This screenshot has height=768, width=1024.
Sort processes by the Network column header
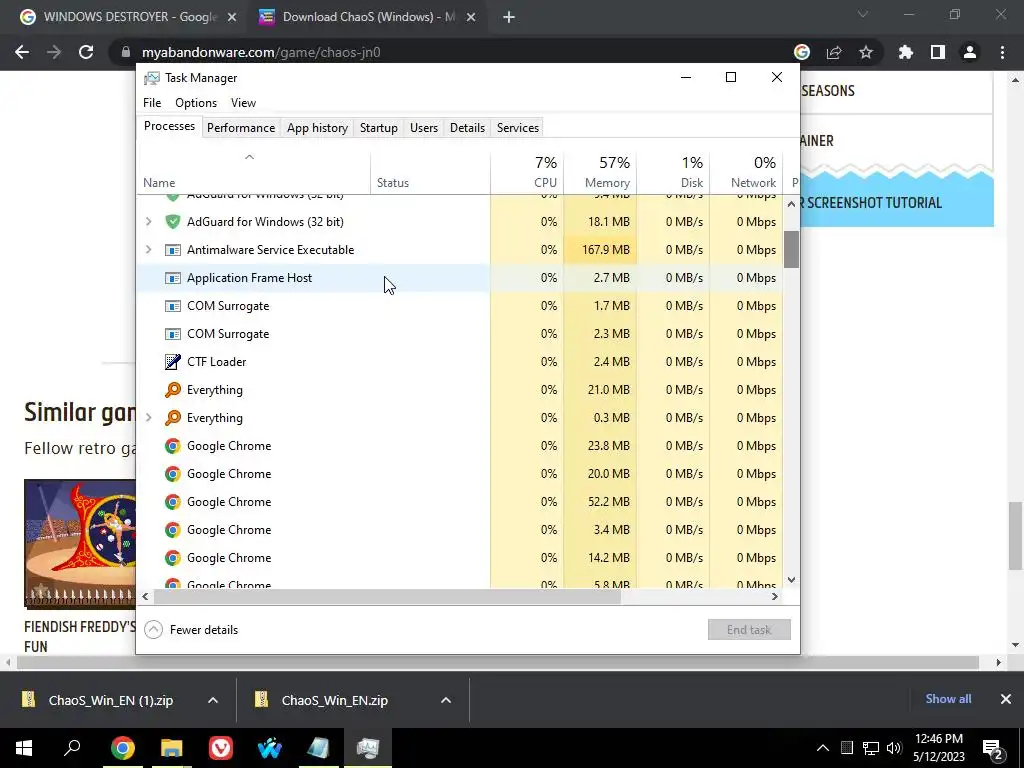[746, 173]
